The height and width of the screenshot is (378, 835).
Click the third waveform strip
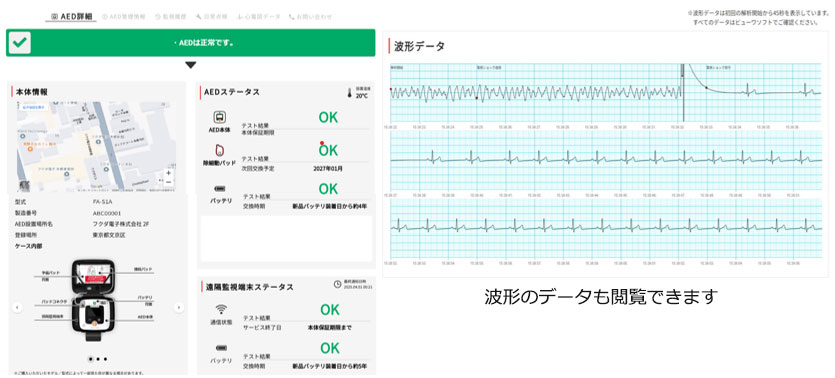[x=606, y=229]
